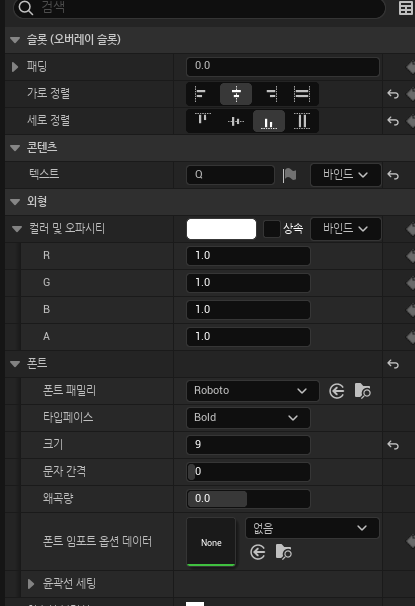Image resolution: width=415 pixels, height=606 pixels.
Task: Set horizontal alignment to fill
Action: point(302,94)
